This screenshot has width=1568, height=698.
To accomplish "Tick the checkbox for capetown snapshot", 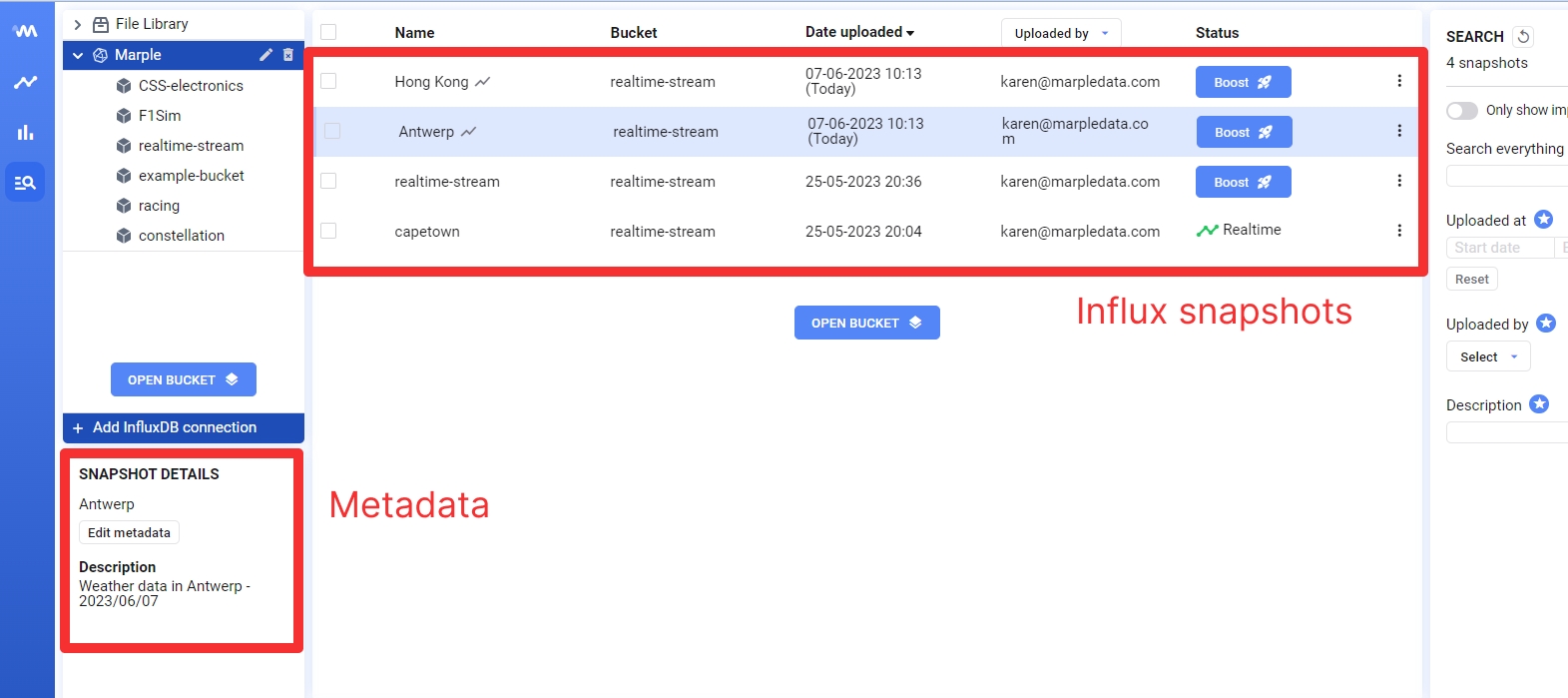I will (x=328, y=231).
